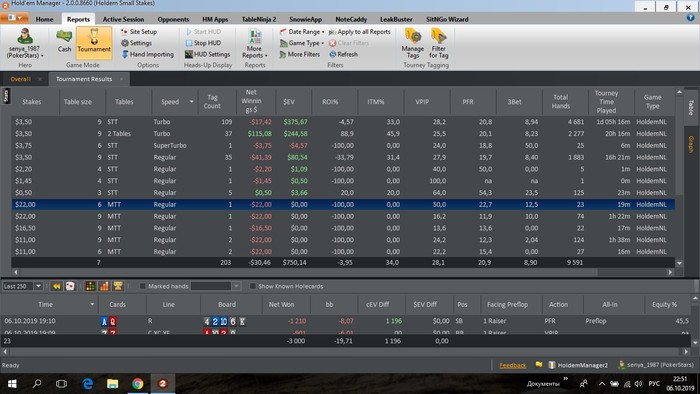Click the yellow rewind arrows icon

tap(56, 286)
